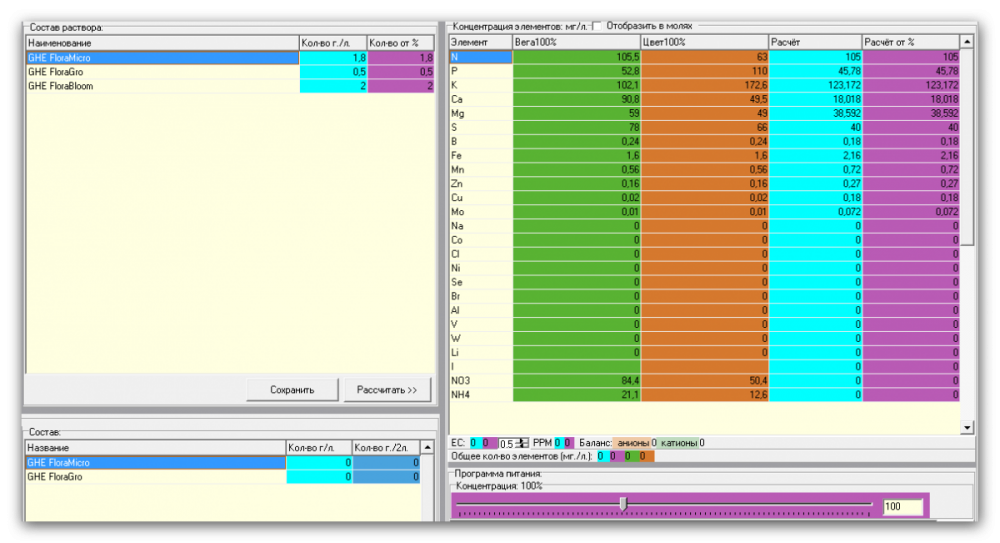Select the N element row label

coord(481,57)
